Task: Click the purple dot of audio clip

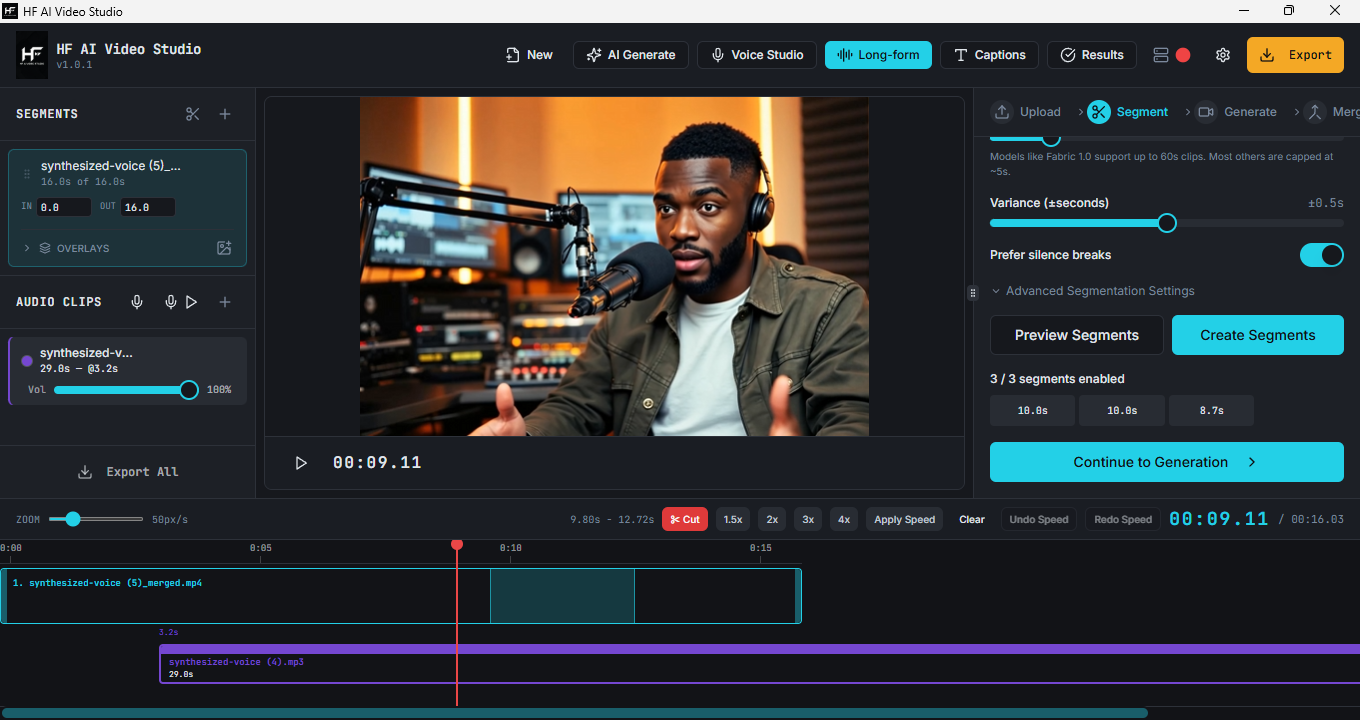Action: click(x=27, y=361)
